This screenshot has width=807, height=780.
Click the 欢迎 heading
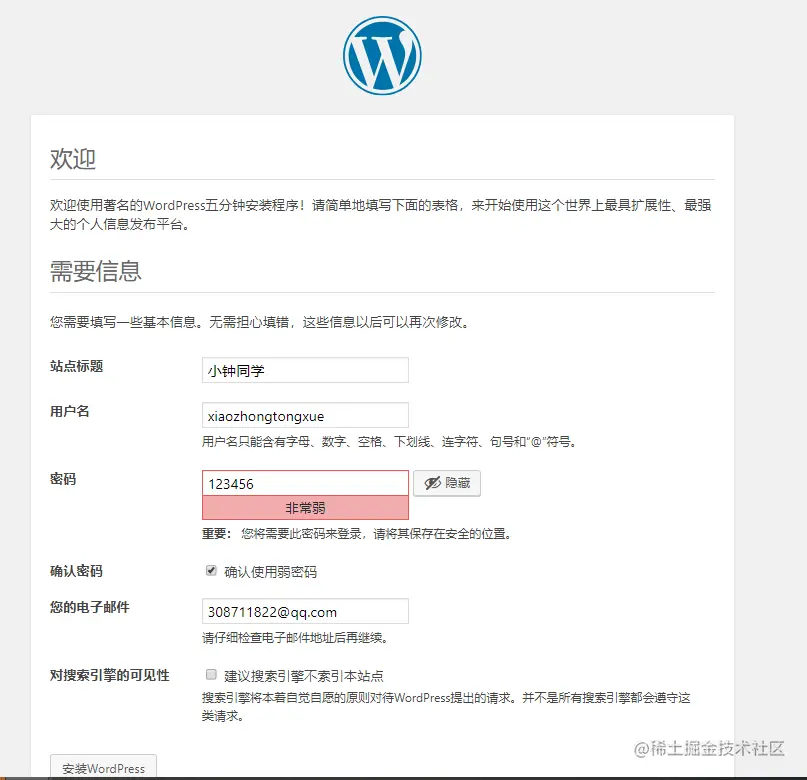[x=73, y=159]
